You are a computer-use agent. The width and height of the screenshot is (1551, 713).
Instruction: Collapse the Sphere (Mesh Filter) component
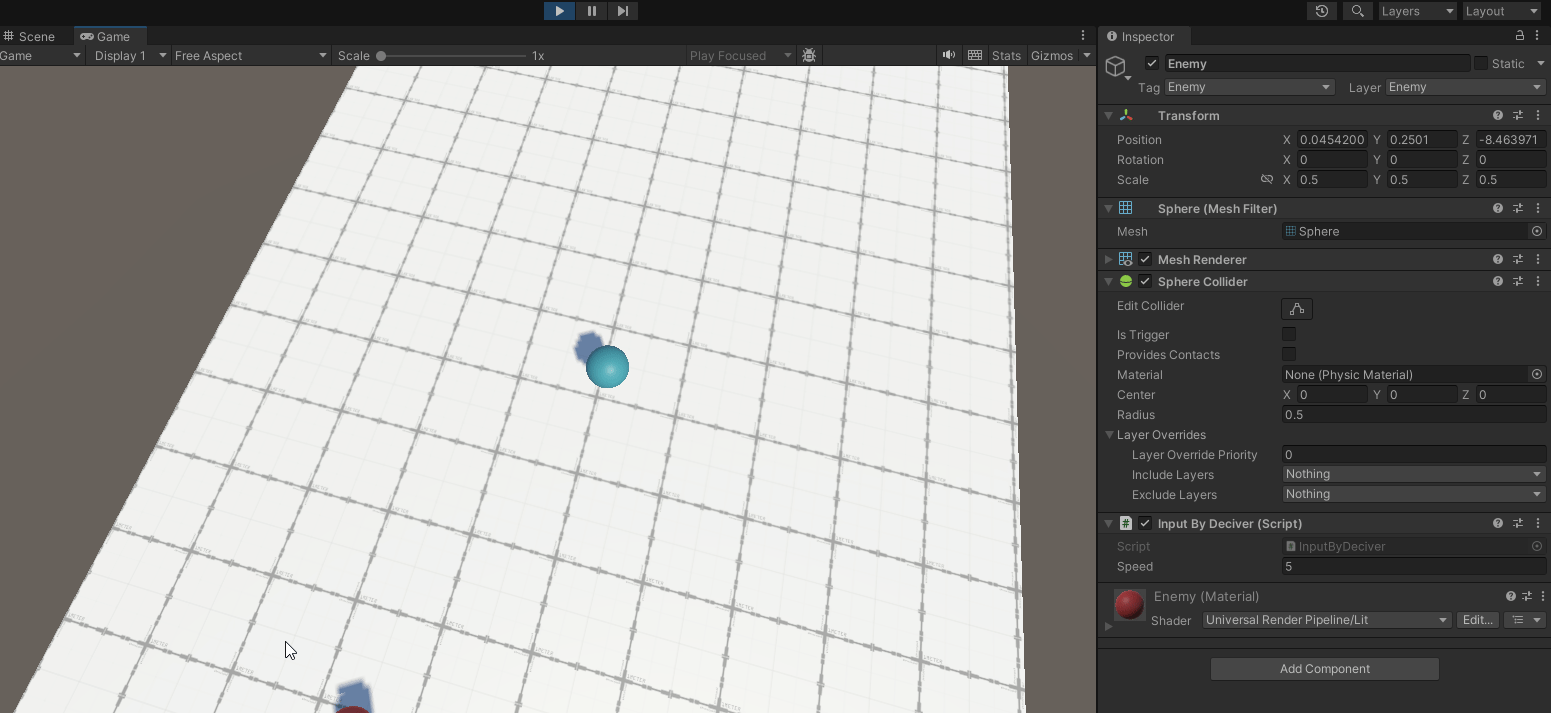tap(1109, 209)
